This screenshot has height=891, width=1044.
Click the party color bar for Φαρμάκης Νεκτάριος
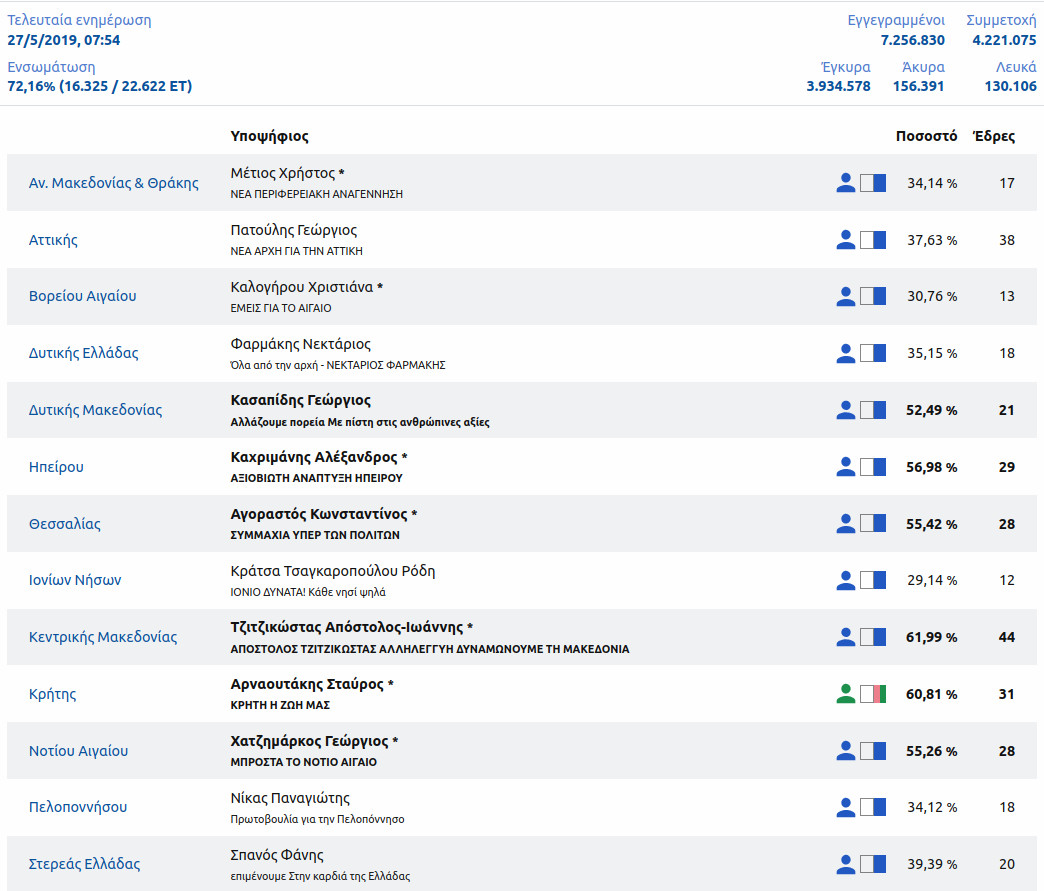(x=873, y=353)
